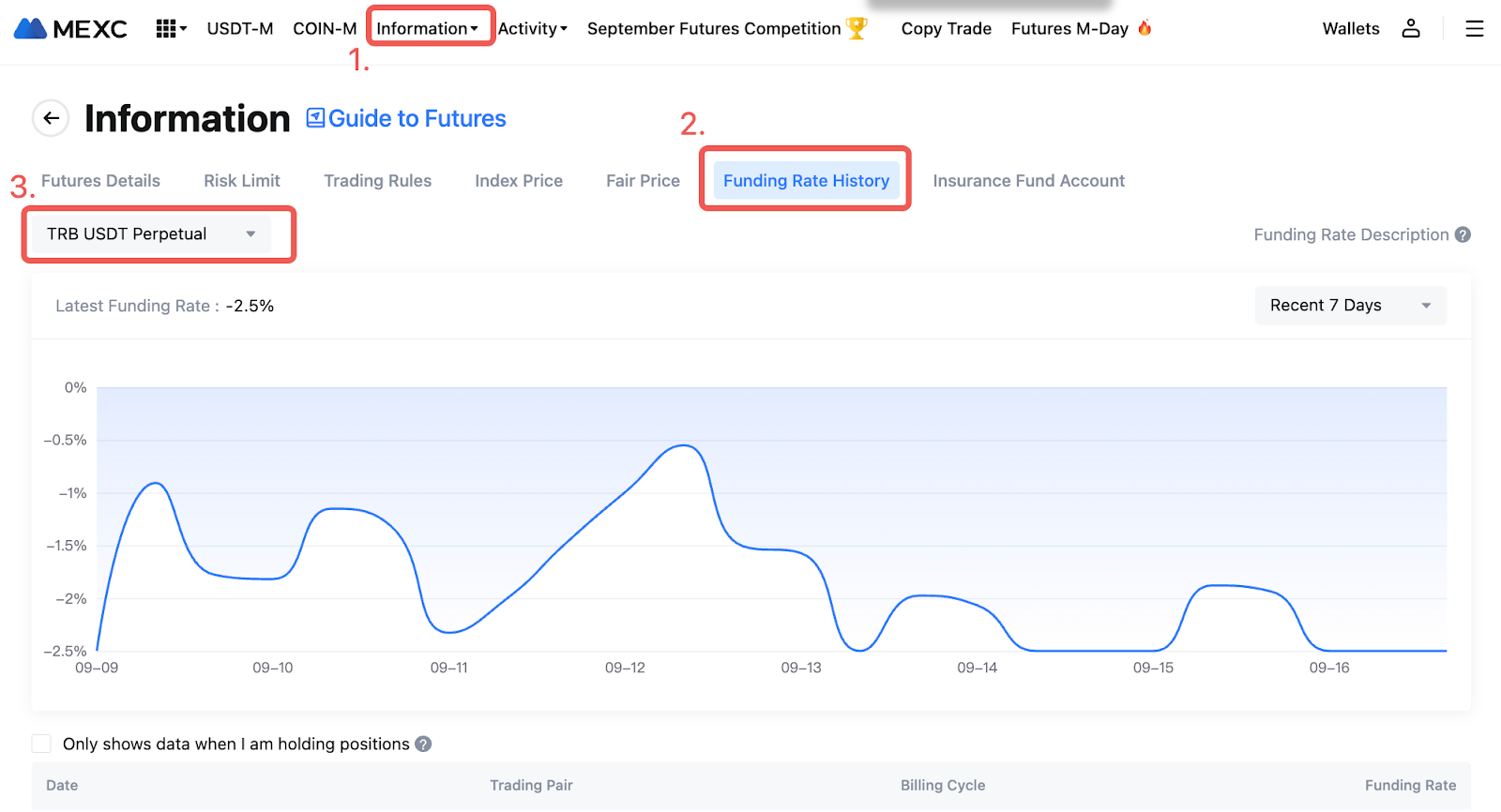1501x812 pixels.
Task: Enable only shows data when holding positions
Action: click(41, 744)
